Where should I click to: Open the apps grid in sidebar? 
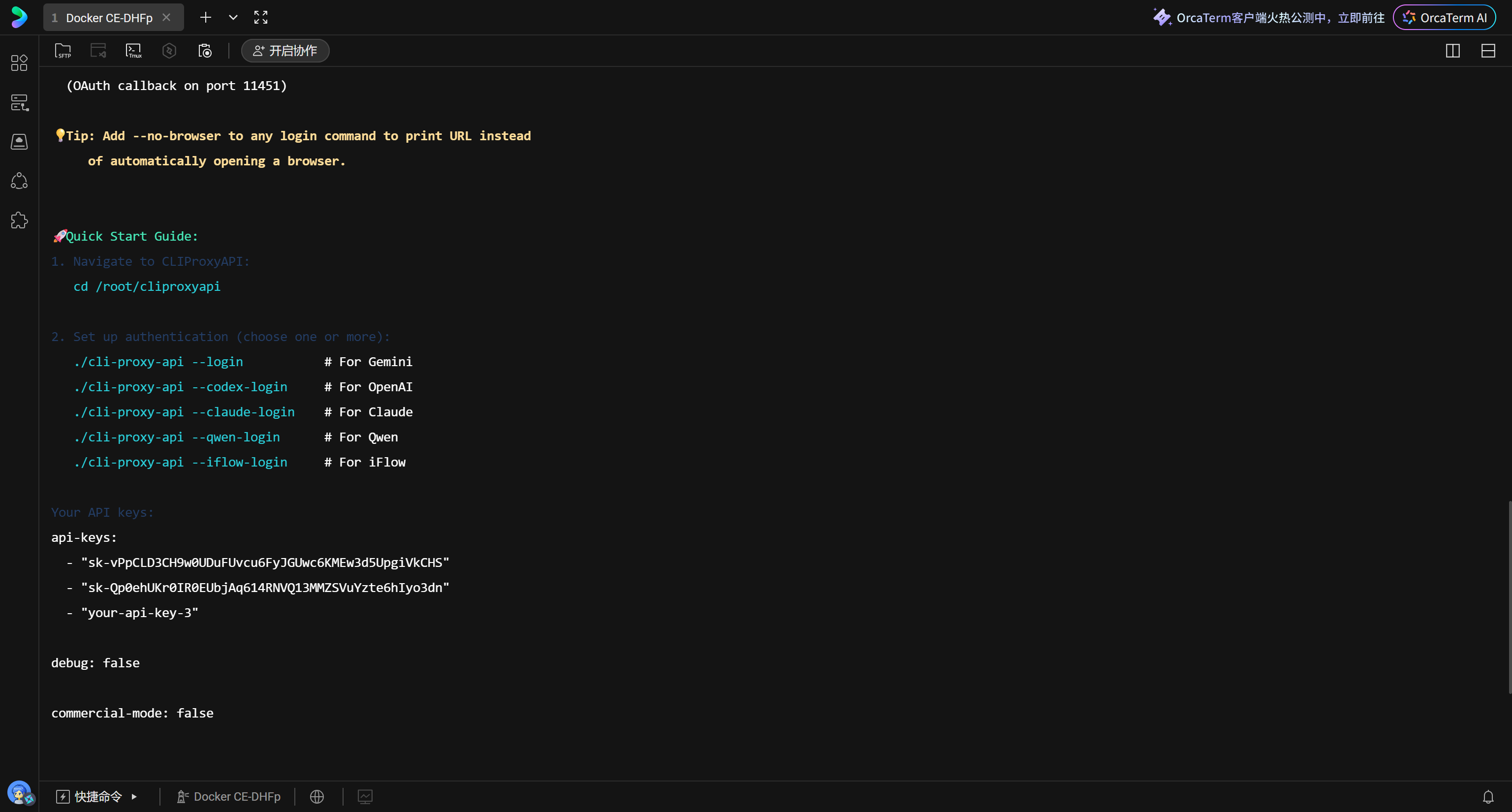click(19, 63)
